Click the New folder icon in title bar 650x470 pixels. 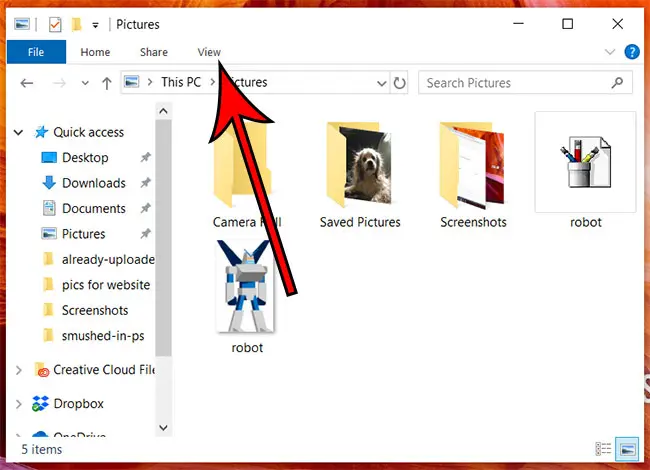click(76, 24)
